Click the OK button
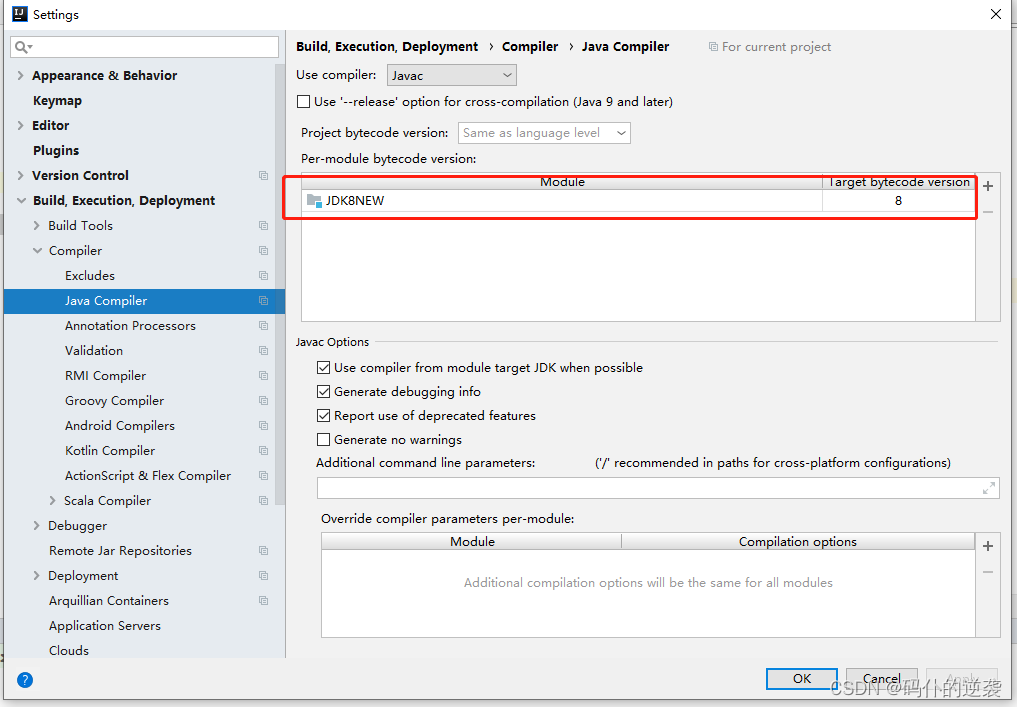 click(x=802, y=678)
